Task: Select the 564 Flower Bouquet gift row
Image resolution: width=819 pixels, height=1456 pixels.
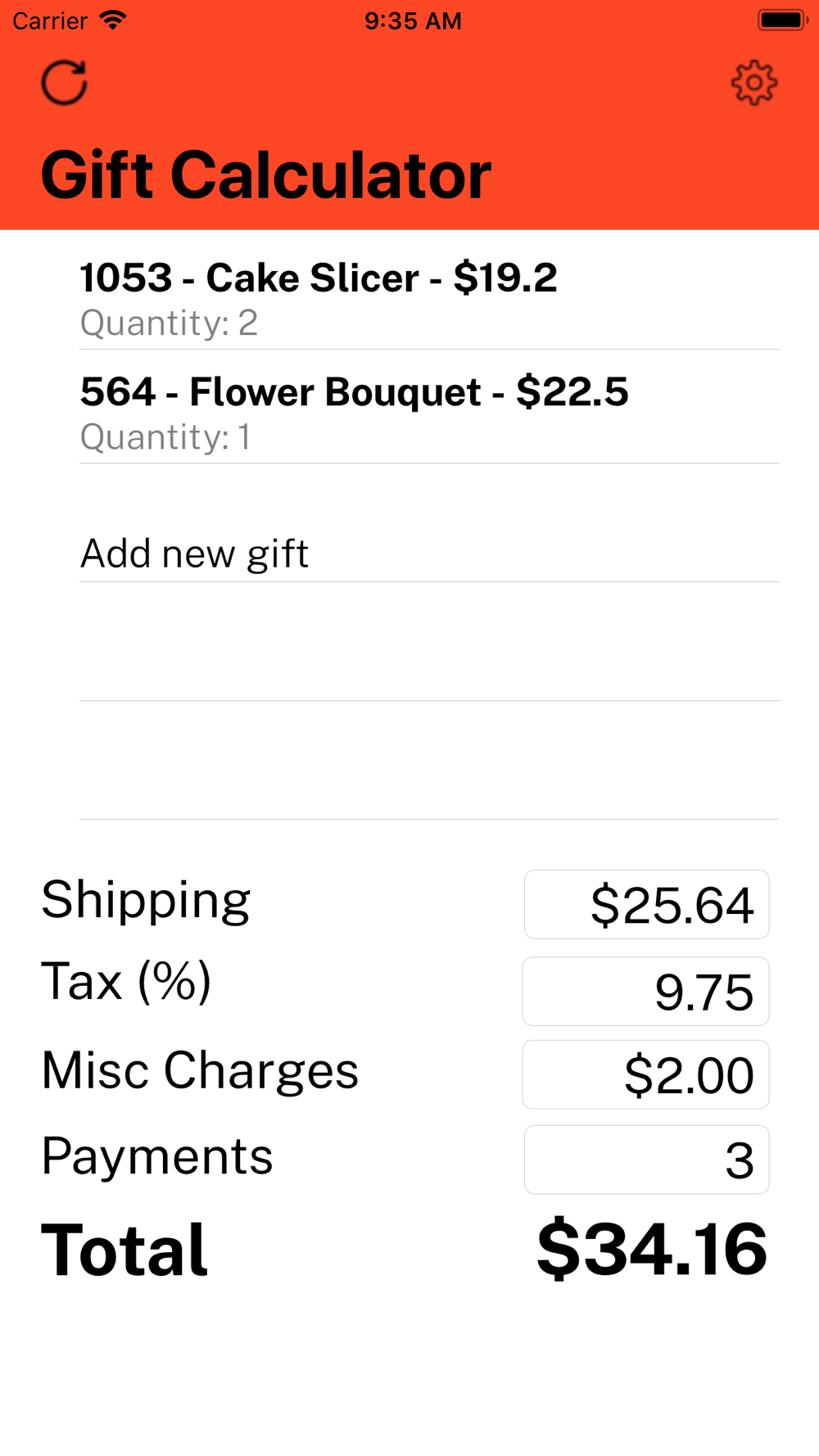Action: [x=409, y=407]
